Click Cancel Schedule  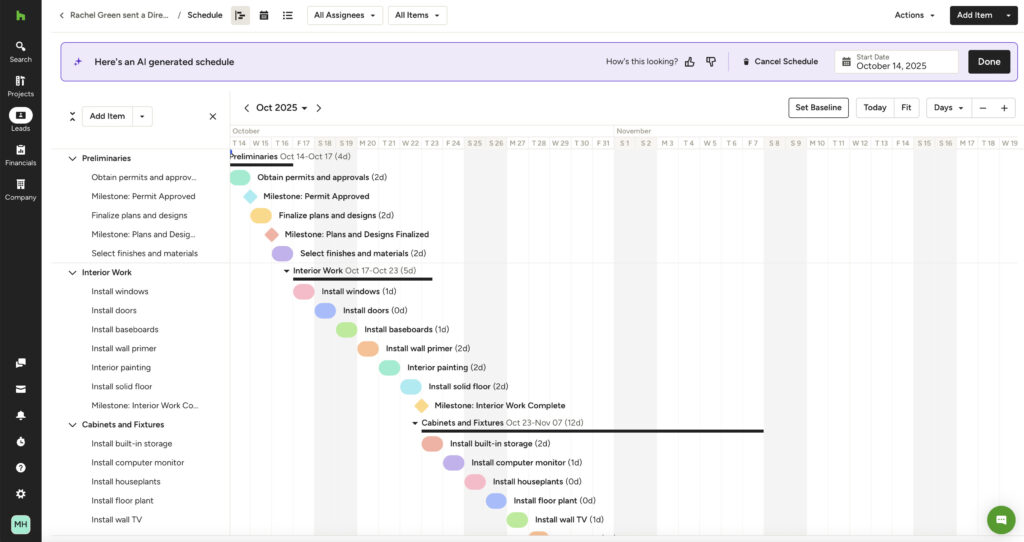pos(780,62)
